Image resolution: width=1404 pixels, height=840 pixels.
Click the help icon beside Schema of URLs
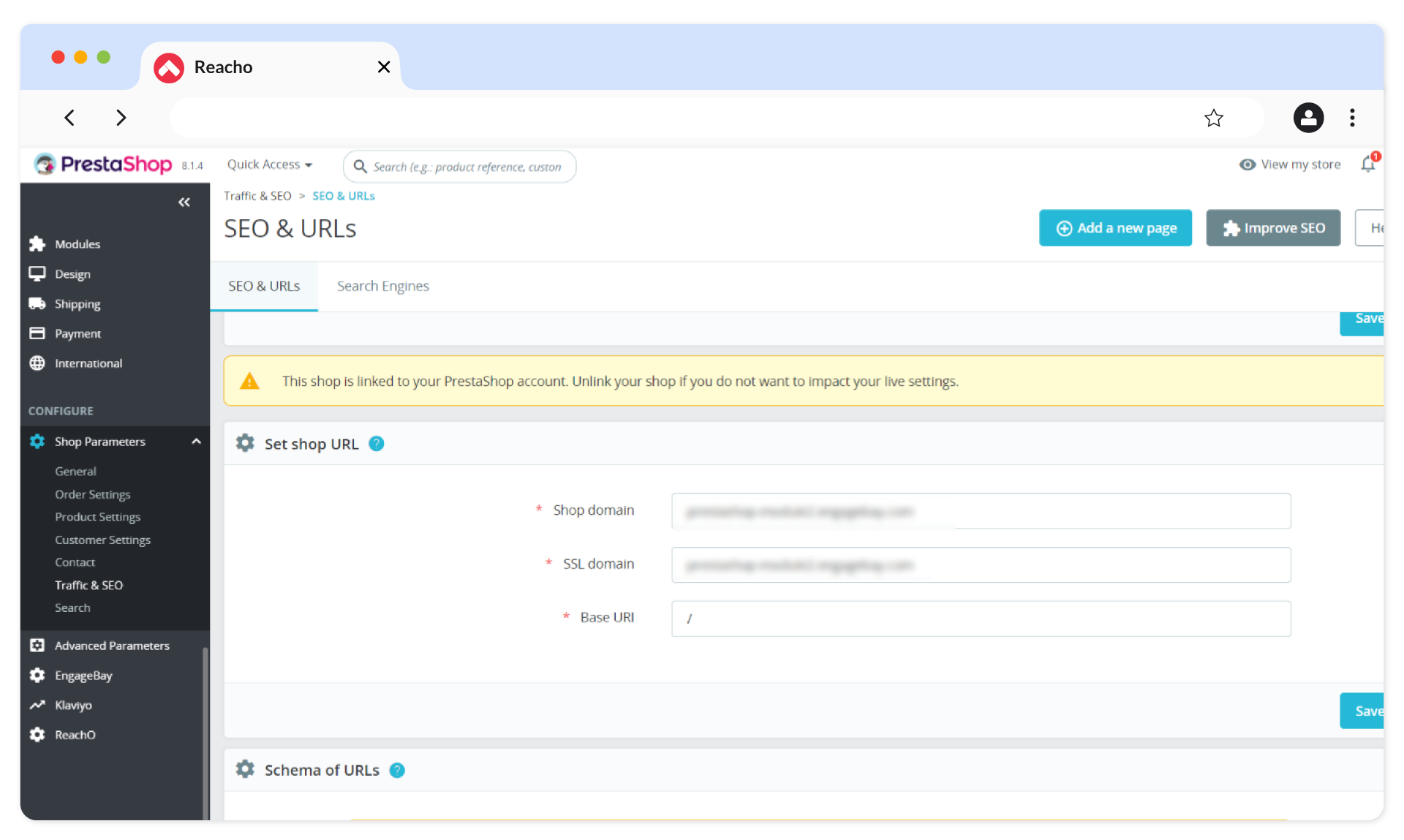(x=397, y=770)
